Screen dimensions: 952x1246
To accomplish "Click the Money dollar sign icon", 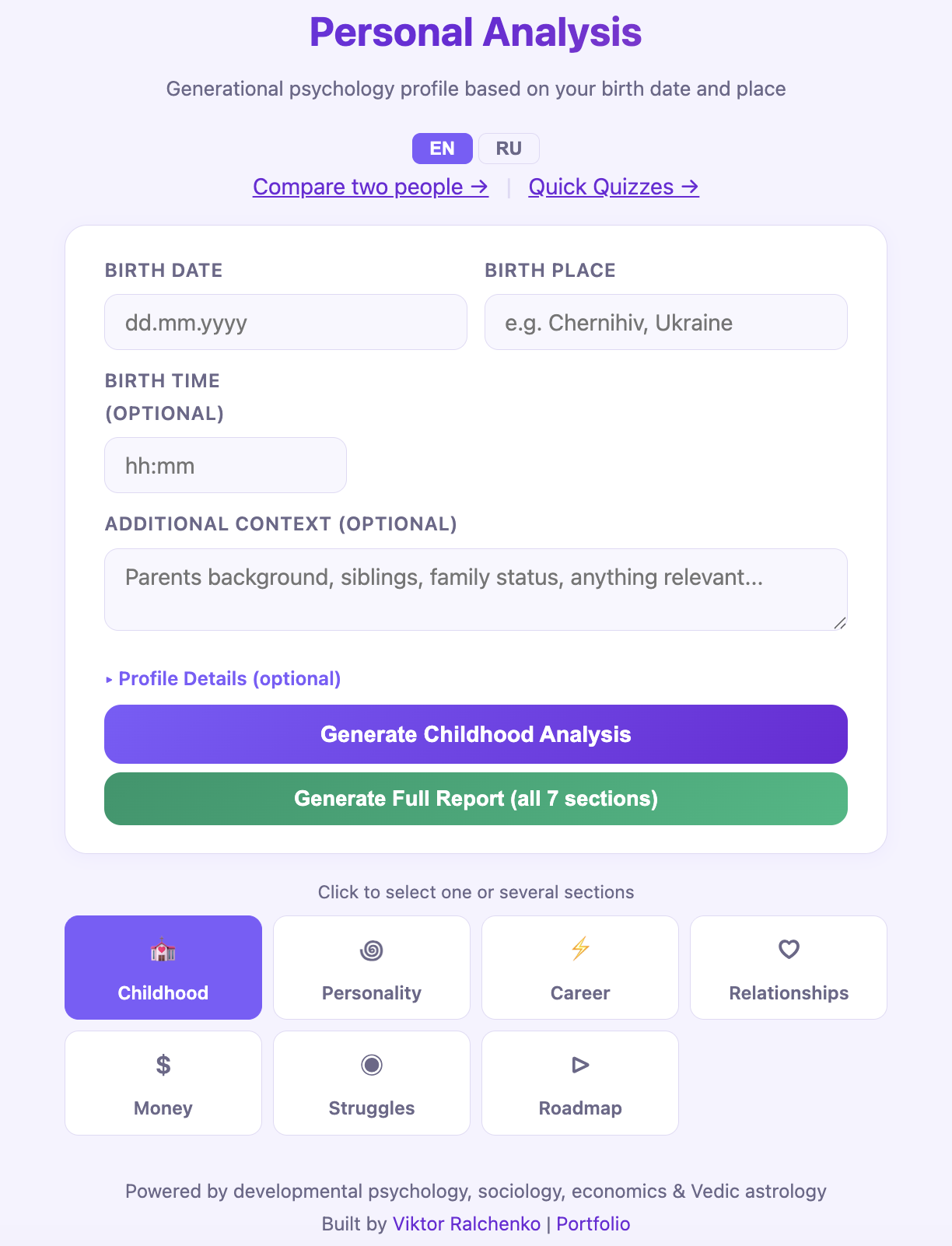I will coord(163,1065).
